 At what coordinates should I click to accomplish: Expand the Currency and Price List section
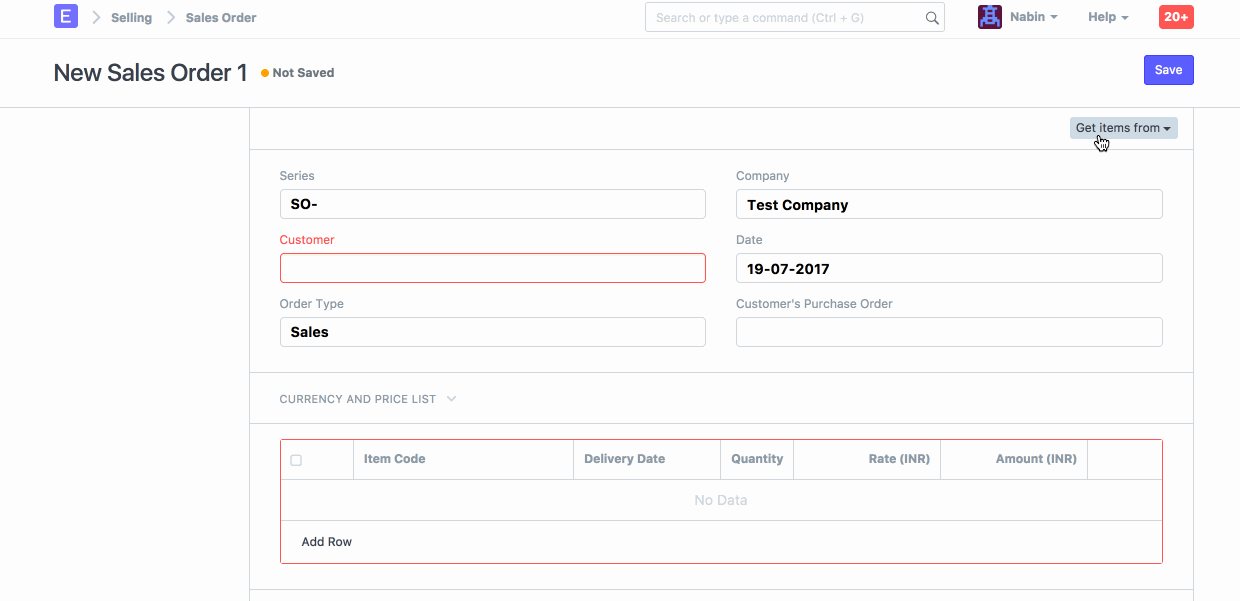point(367,399)
